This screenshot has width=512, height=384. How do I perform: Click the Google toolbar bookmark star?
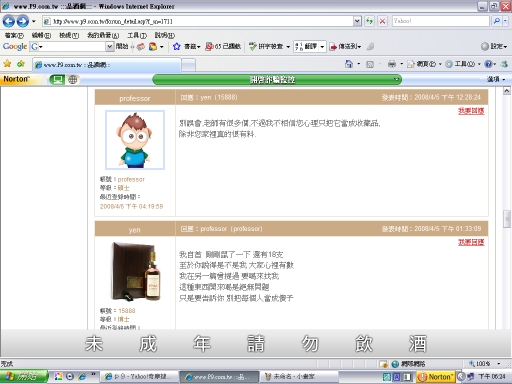click(177, 47)
